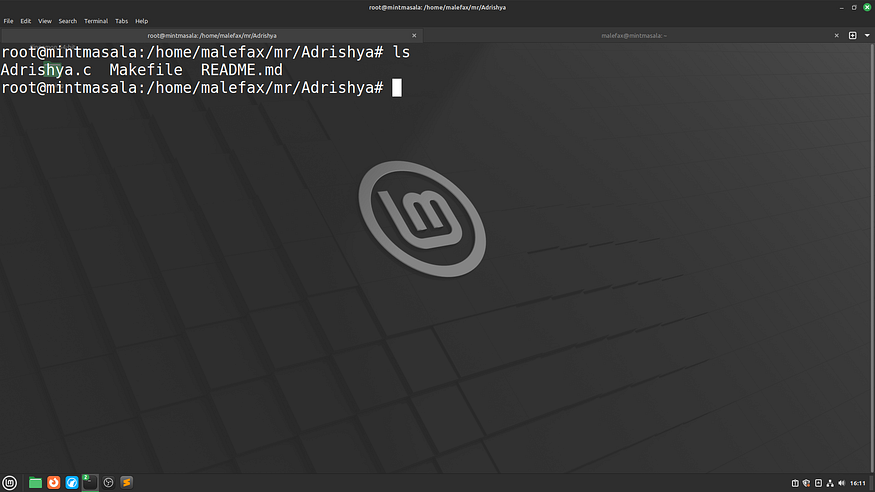Open the network connections tray icon
The width and height of the screenshot is (875, 492).
pos(830,483)
